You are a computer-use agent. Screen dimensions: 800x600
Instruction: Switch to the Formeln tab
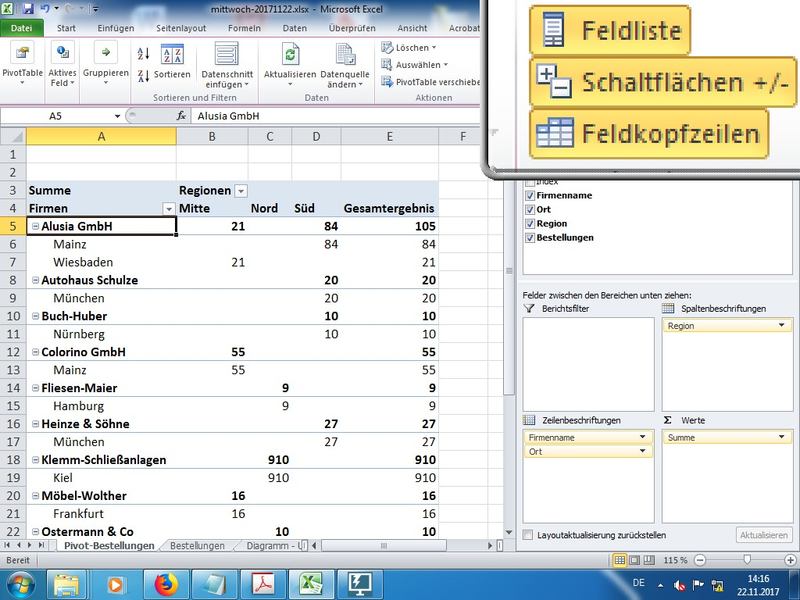pos(244,28)
